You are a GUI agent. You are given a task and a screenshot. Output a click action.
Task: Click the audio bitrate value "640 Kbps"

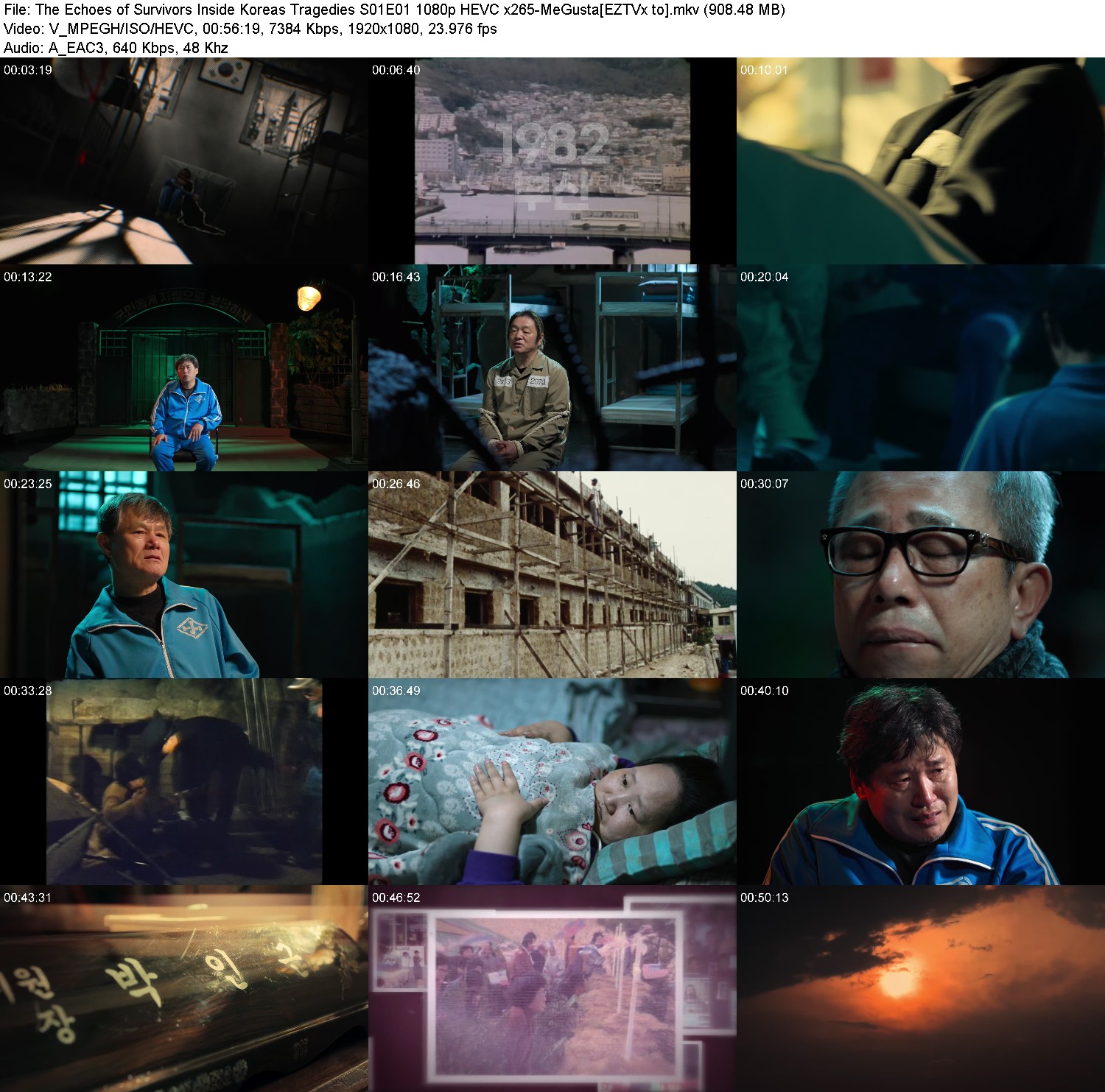click(x=143, y=48)
